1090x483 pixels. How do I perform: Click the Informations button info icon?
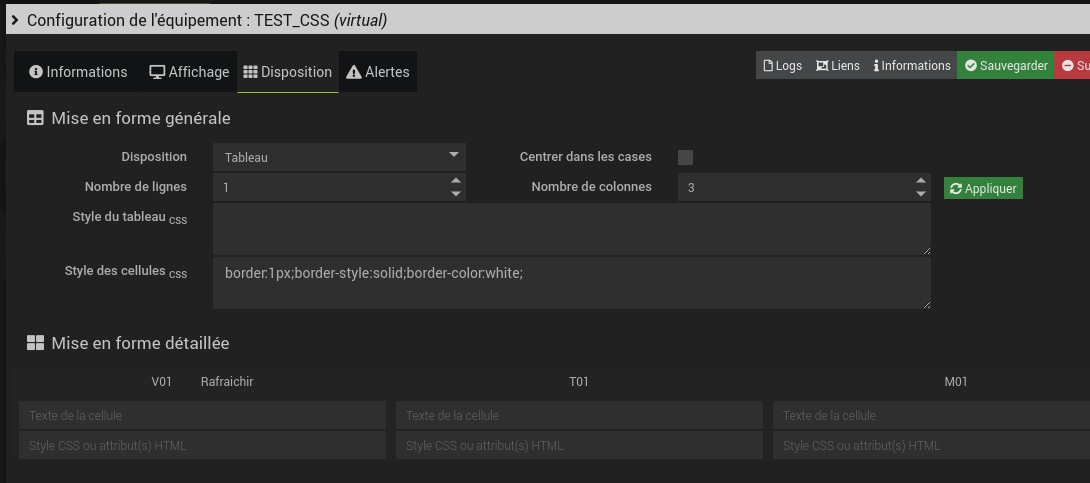pos(876,66)
